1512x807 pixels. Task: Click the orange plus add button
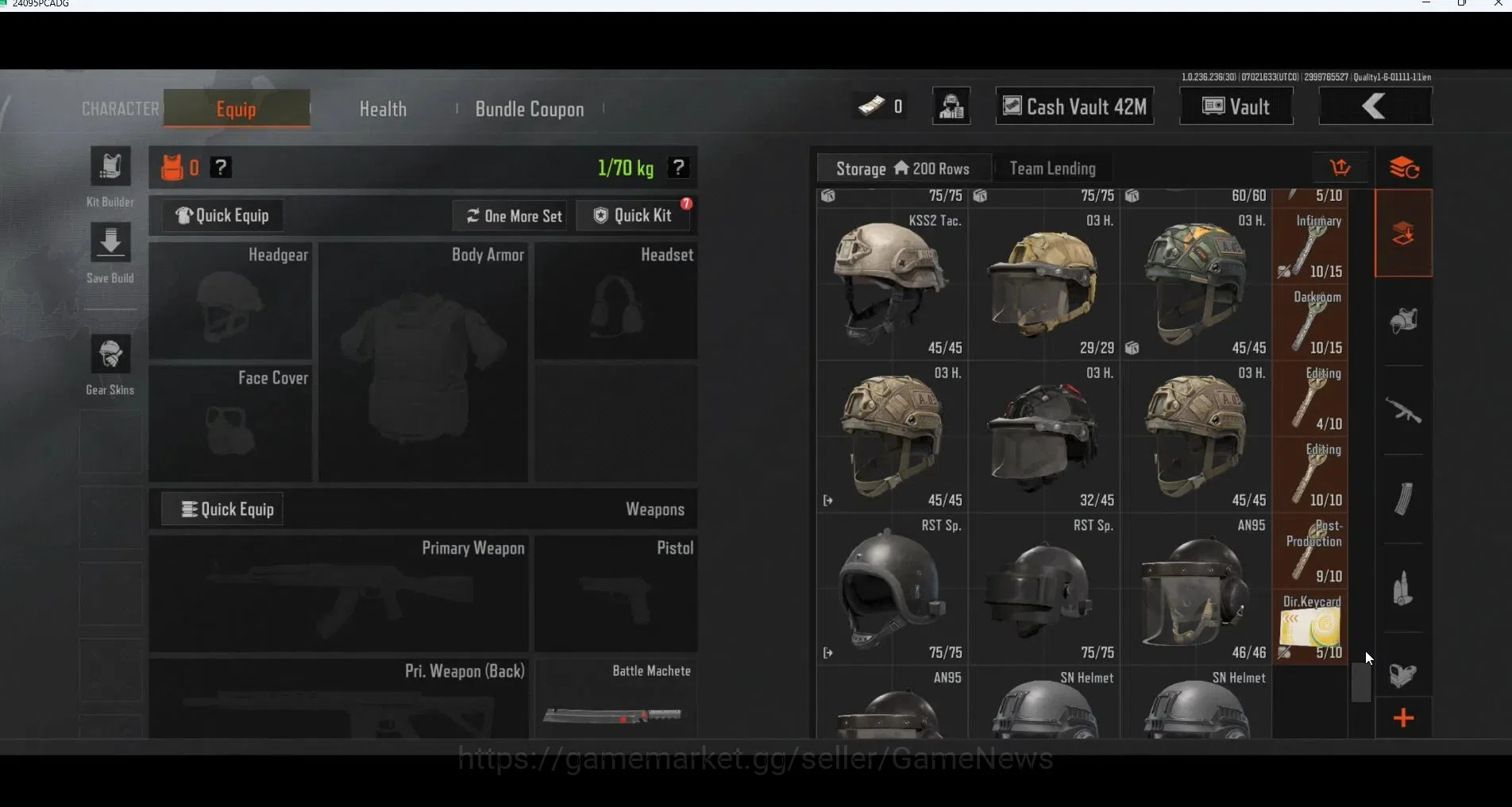pos(1404,718)
